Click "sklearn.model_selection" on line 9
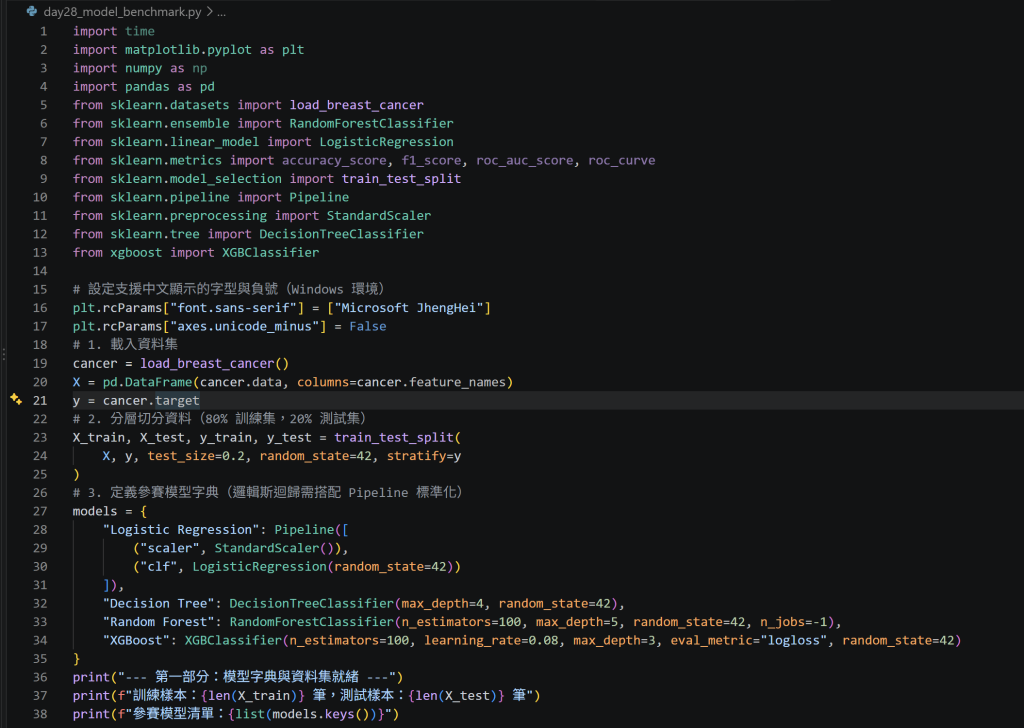 (x=196, y=178)
